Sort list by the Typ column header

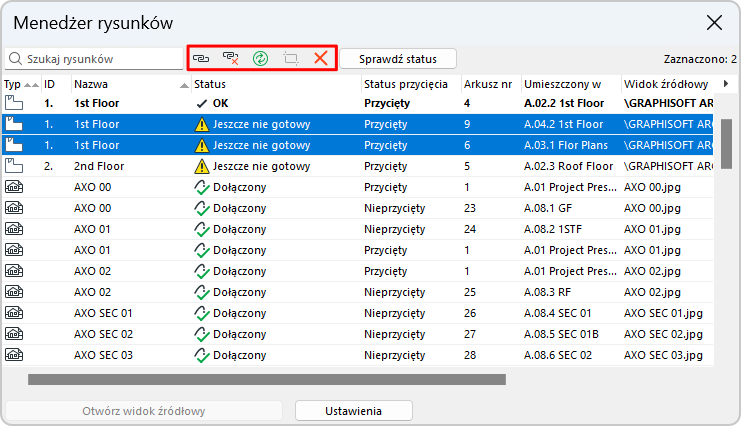[12, 84]
